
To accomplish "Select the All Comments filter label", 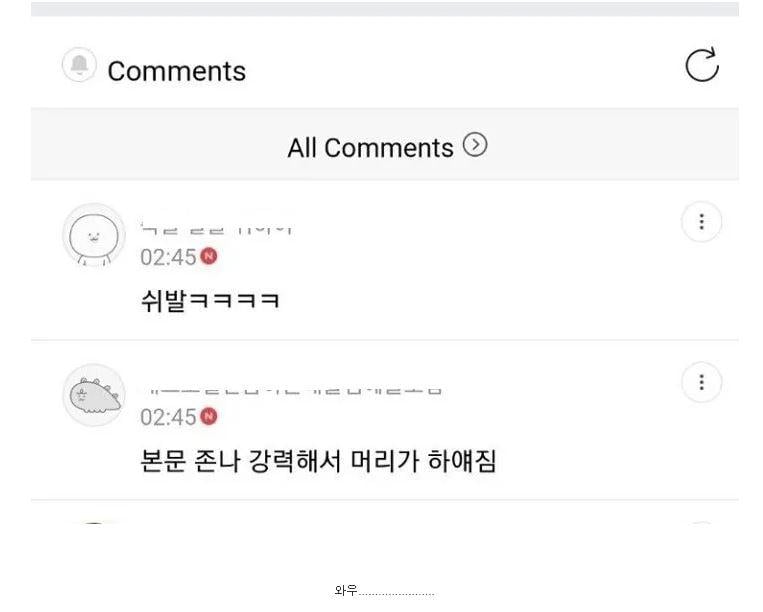I will point(370,148).
